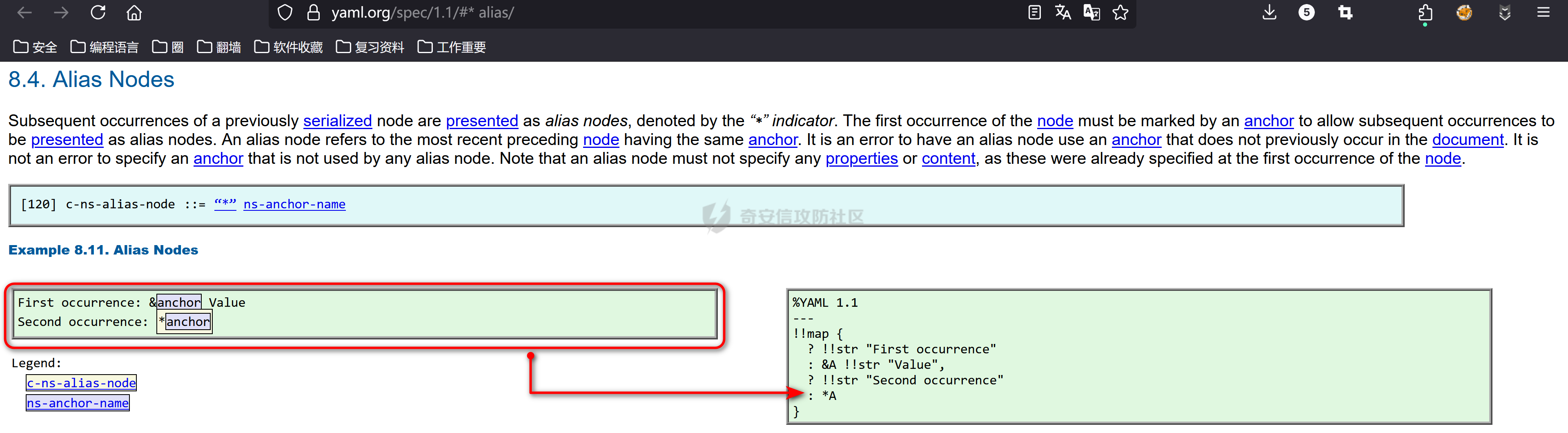The image size is (1568, 433).
Task: Open the translation extension icon
Action: point(1091,12)
